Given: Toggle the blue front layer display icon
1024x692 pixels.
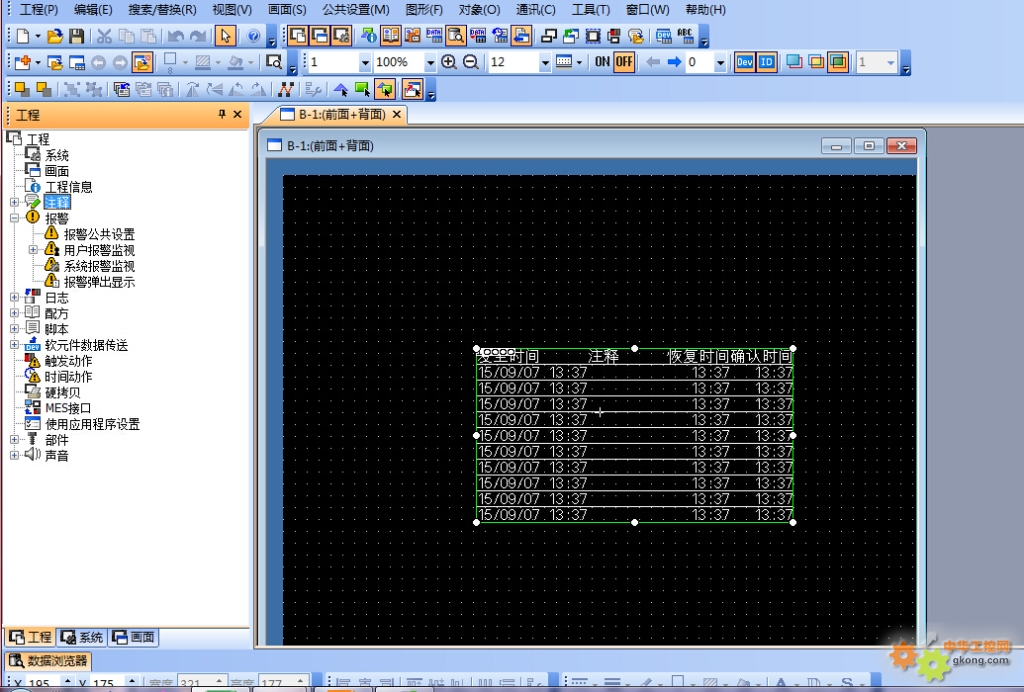Looking at the screenshot, I should pyautogui.click(x=794, y=62).
